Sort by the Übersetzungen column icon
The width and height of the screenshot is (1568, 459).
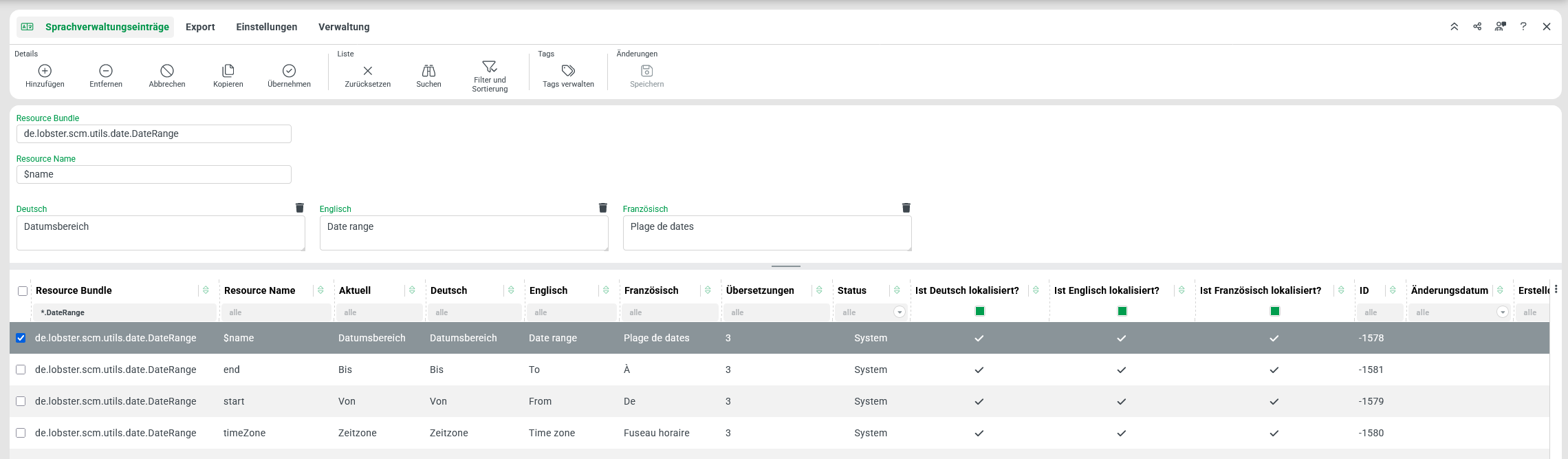[x=819, y=290]
